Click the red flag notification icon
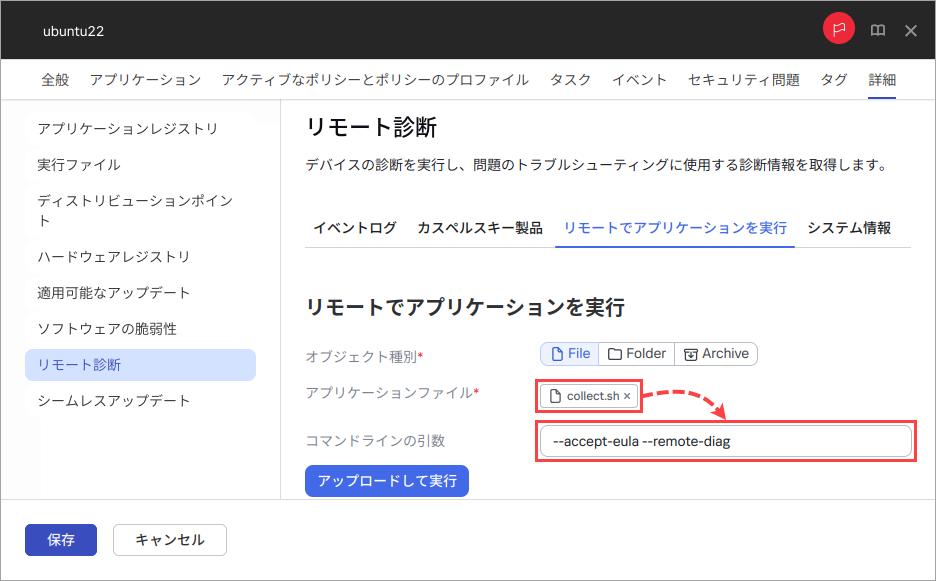This screenshot has height=581, width=936. click(839, 29)
